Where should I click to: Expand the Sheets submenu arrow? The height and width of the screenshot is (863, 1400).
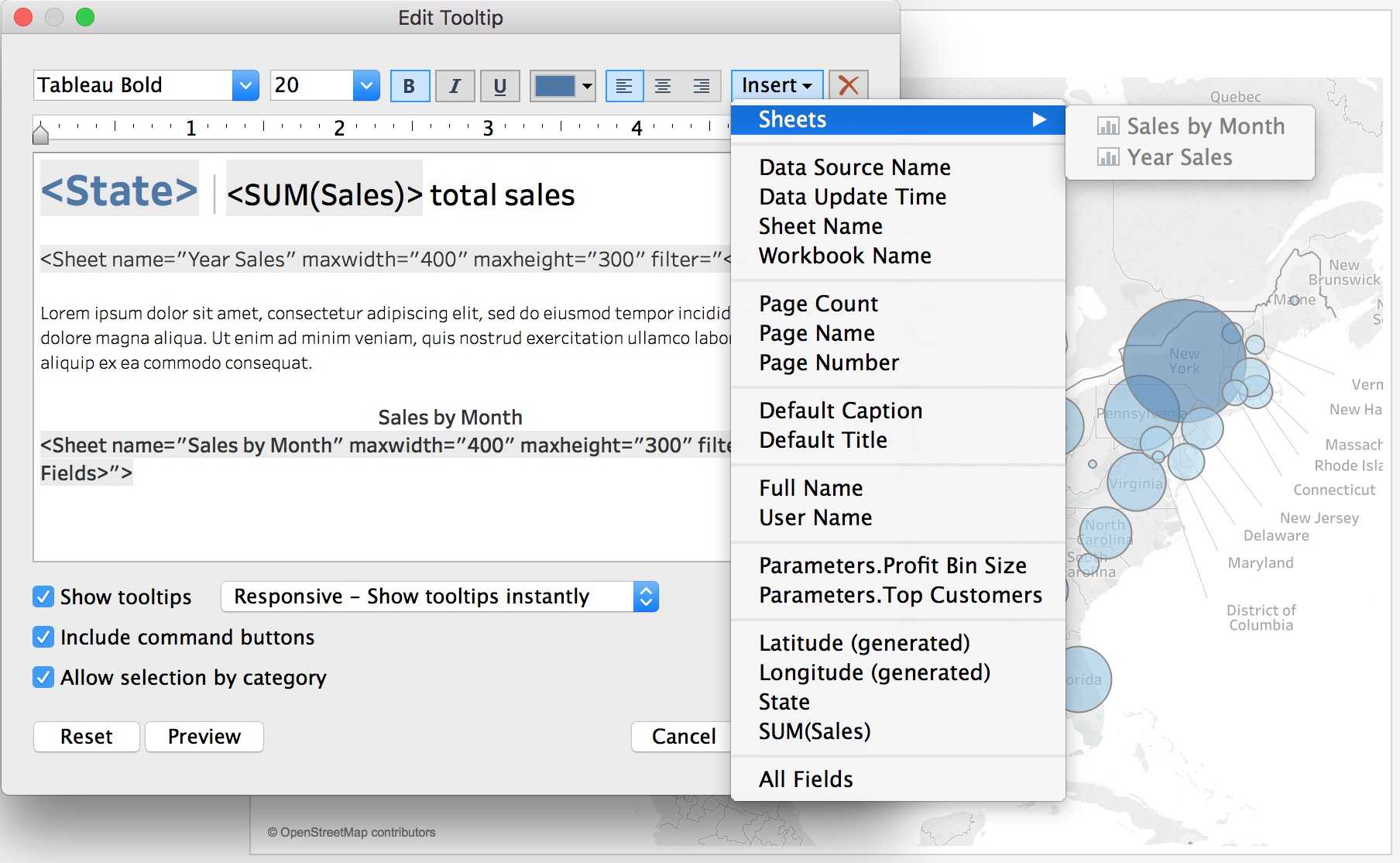pos(1039,119)
